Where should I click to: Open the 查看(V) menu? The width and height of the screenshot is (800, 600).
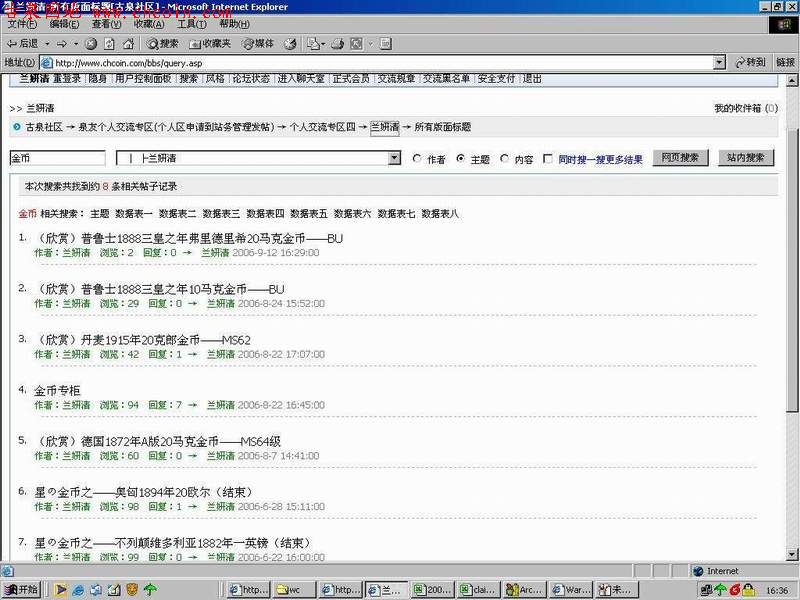107,24
